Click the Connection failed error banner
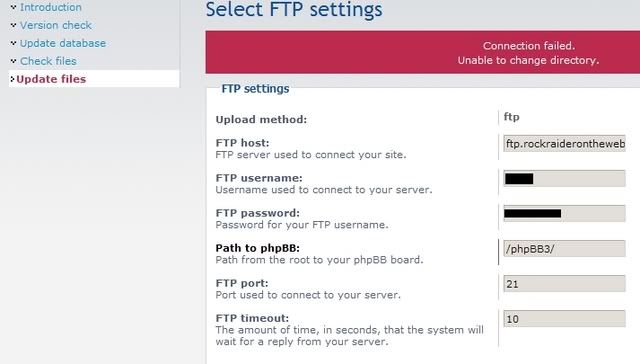The width and height of the screenshot is (640, 364). click(422, 52)
